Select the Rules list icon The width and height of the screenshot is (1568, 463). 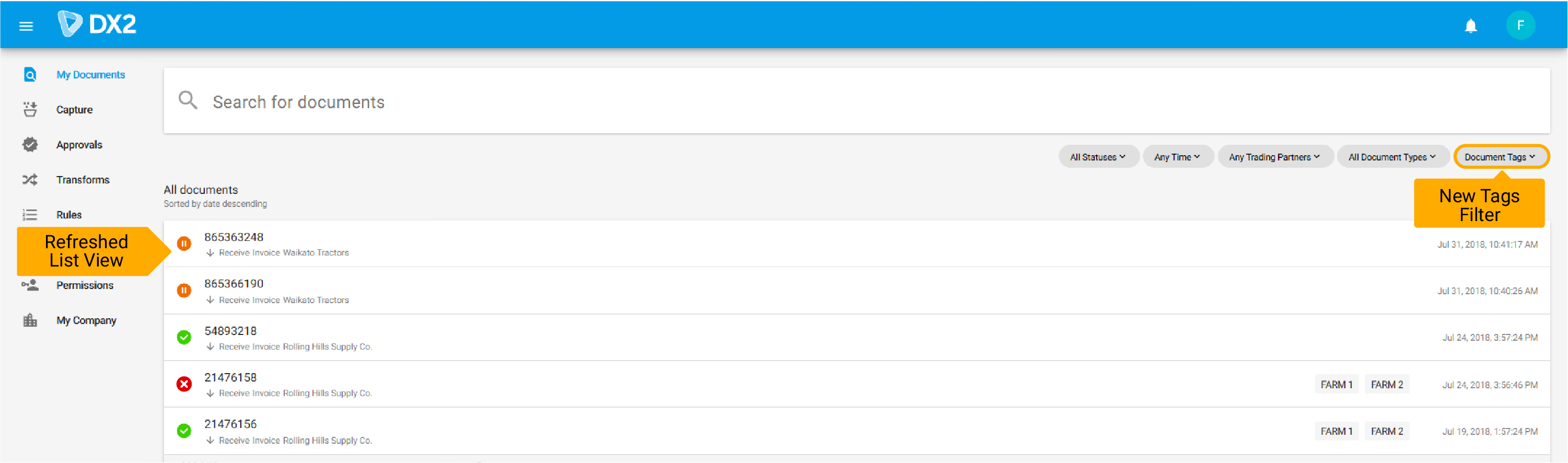pyautogui.click(x=29, y=214)
